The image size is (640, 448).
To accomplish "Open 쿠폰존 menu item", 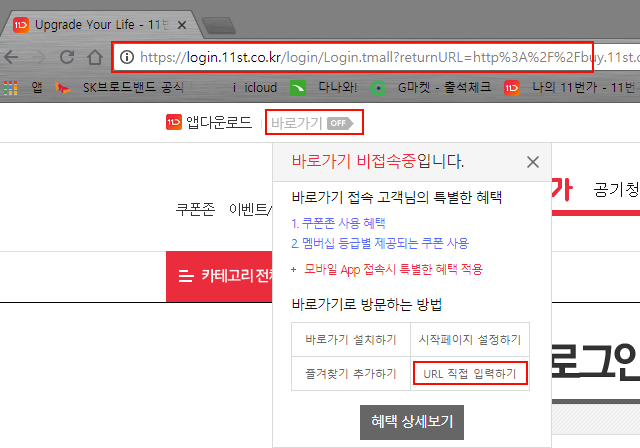I will (195, 209).
